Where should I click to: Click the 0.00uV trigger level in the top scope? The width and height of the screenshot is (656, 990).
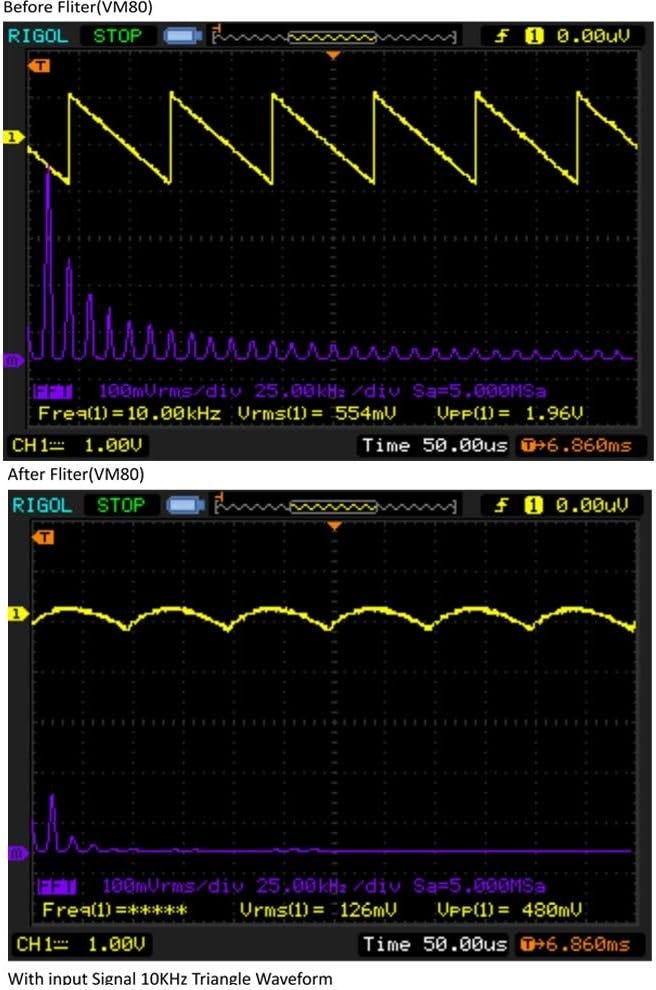(x=593, y=36)
